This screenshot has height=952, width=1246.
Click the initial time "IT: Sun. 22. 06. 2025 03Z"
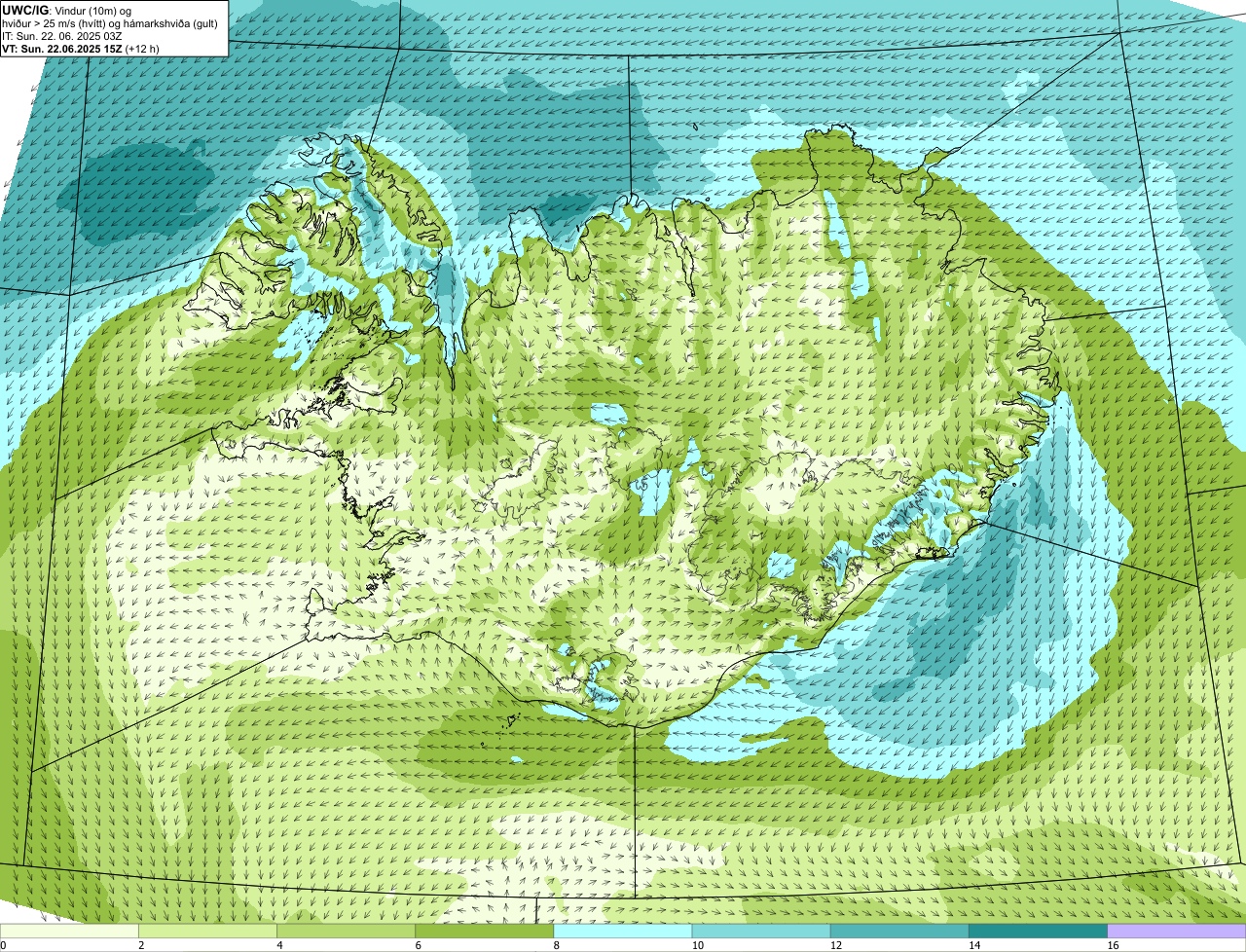[x=62, y=36]
